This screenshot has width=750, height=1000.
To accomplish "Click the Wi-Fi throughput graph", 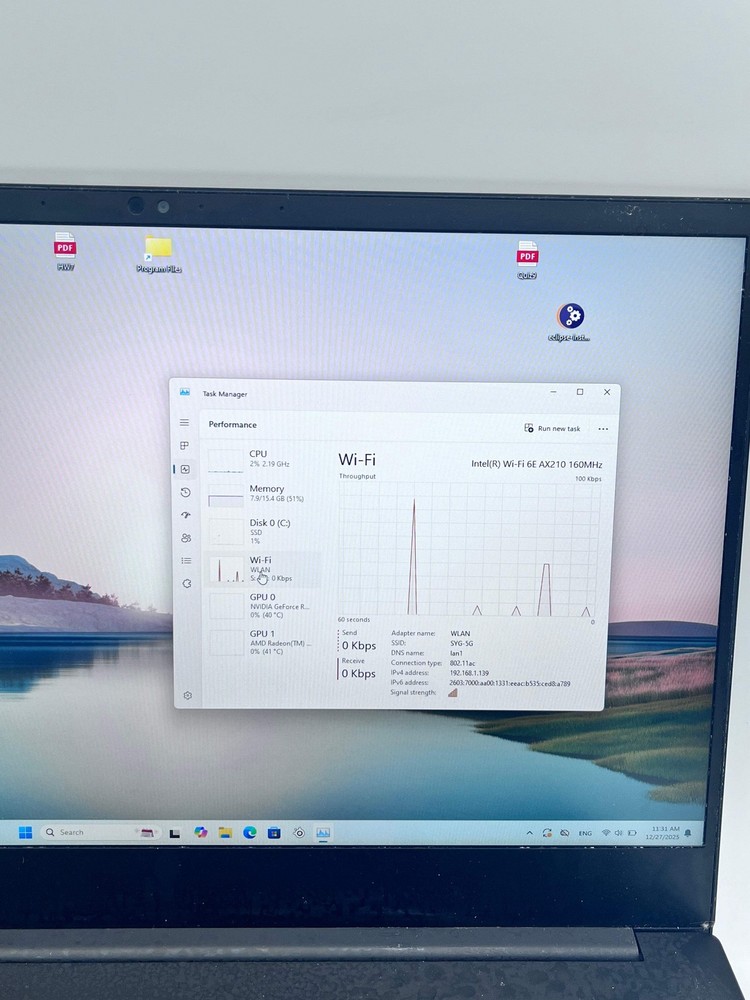I will (467, 549).
